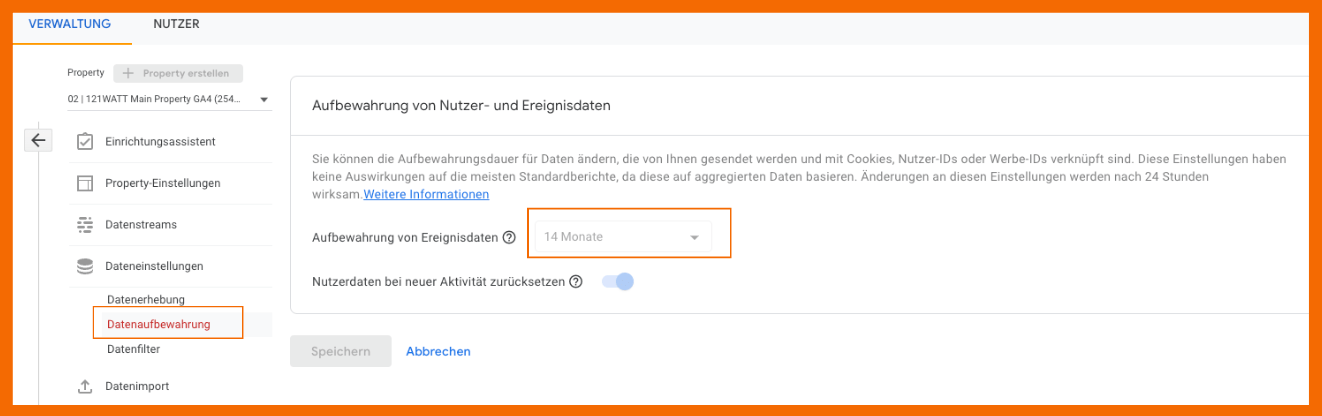Click the Einrichtungsassistent checklist icon

point(85,142)
